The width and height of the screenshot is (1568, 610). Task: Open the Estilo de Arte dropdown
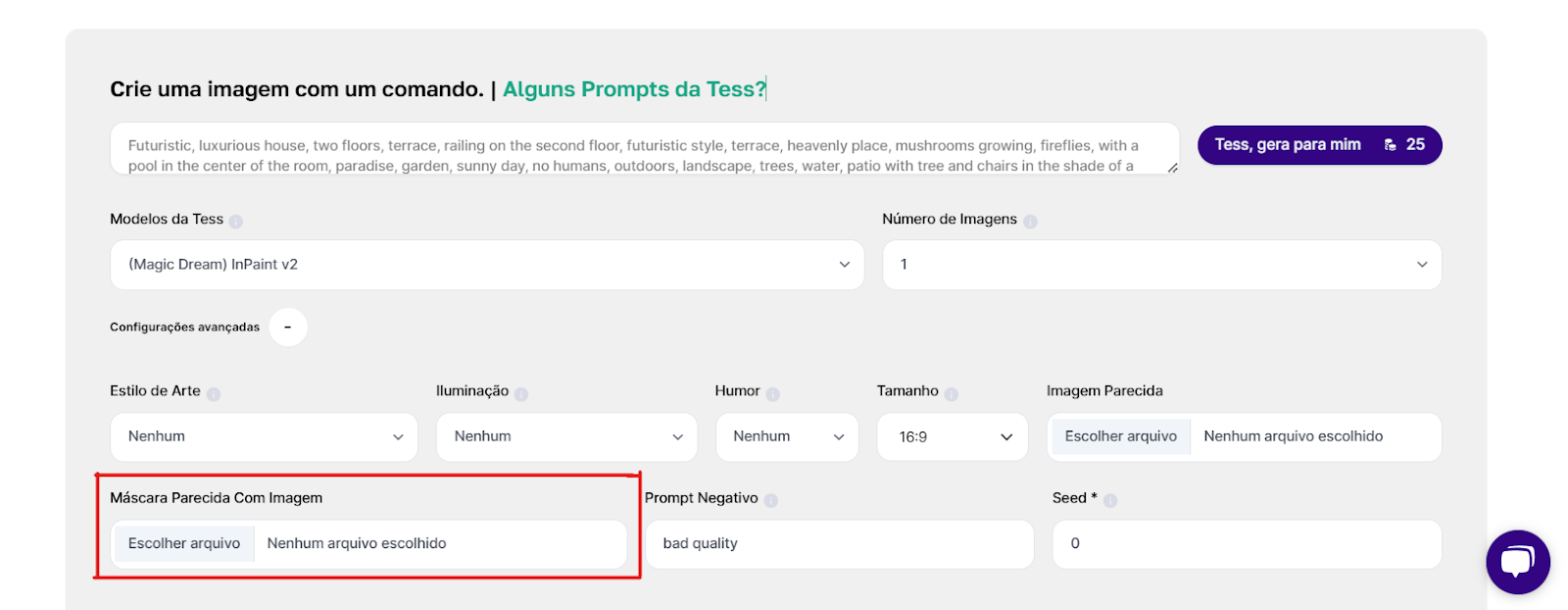pos(264,436)
